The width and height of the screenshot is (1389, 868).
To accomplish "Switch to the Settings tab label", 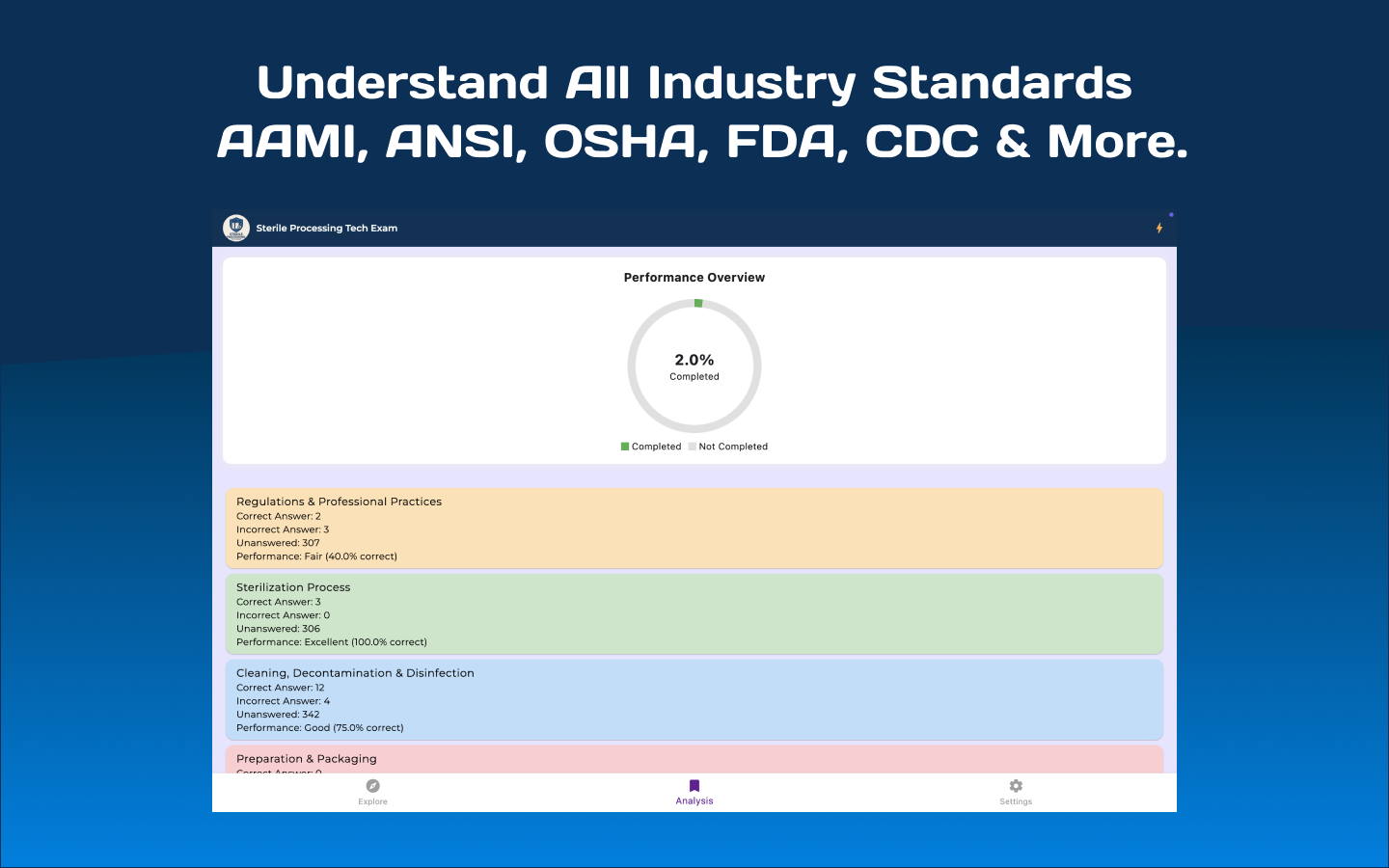I will tap(1016, 801).
